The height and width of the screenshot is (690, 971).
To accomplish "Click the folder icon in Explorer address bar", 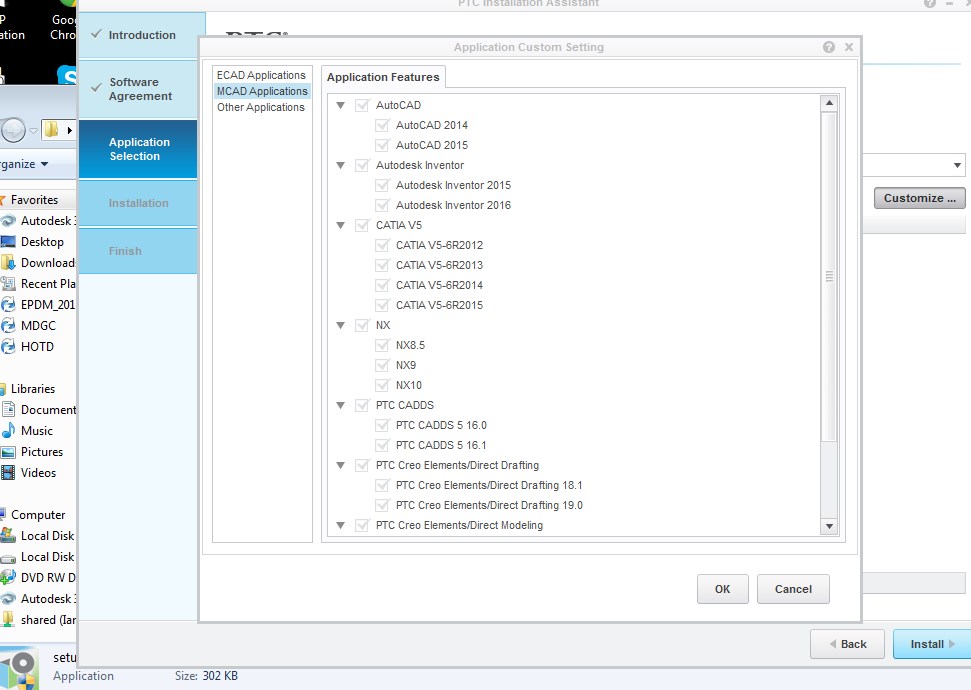I will [51, 130].
